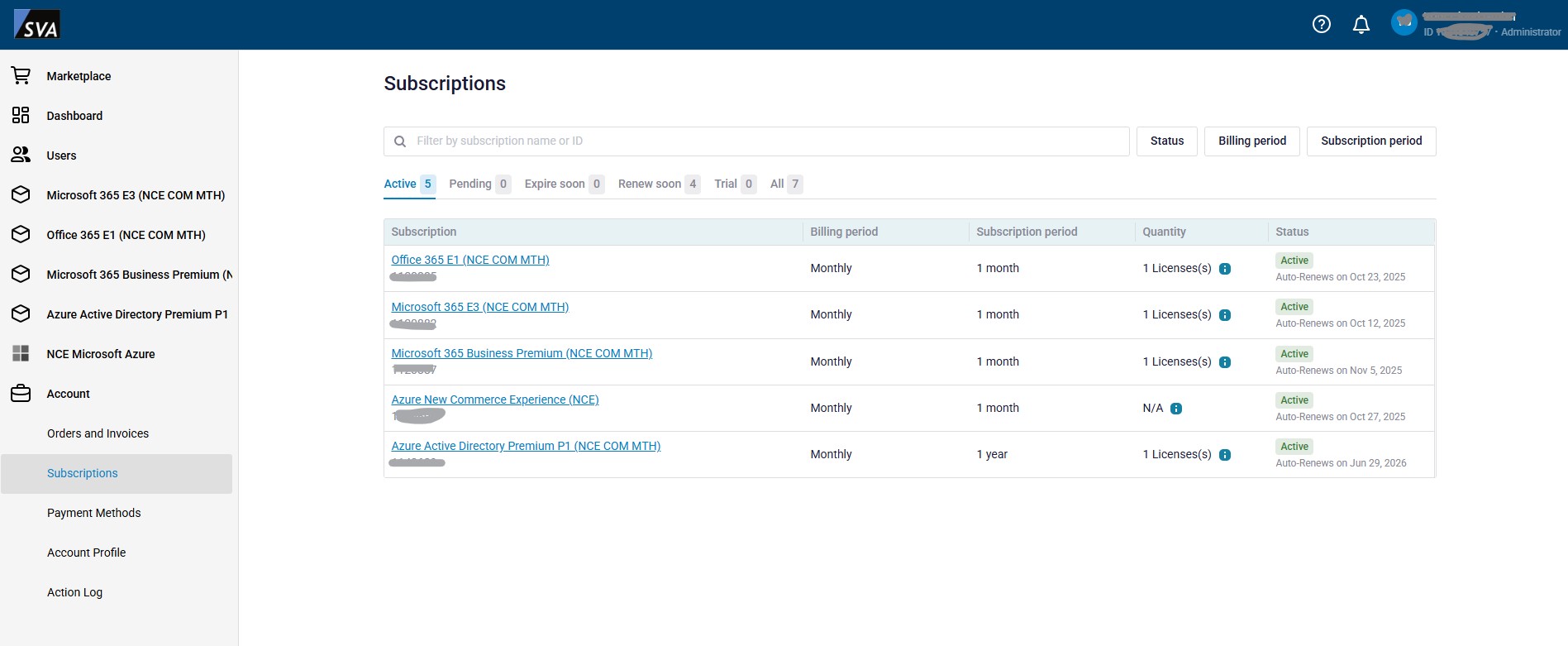Click the Users people icon
Viewport: 1568px width, 646px height.
pos(21,156)
